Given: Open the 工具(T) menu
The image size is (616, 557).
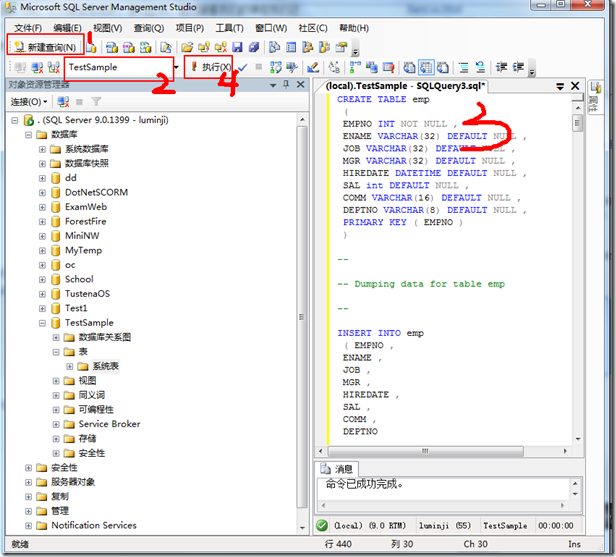Looking at the screenshot, I should point(229,28).
